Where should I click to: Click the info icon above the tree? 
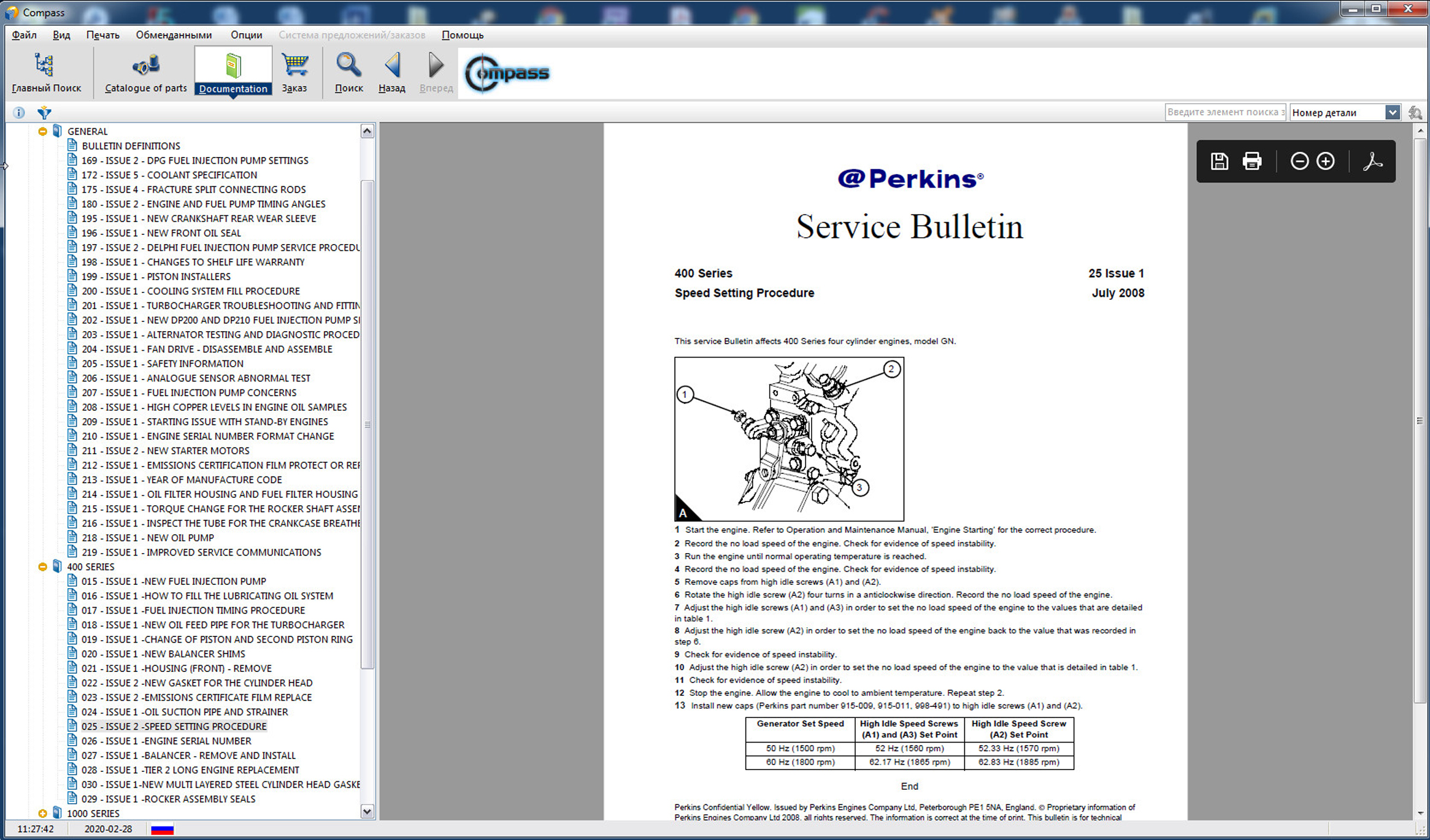(19, 113)
